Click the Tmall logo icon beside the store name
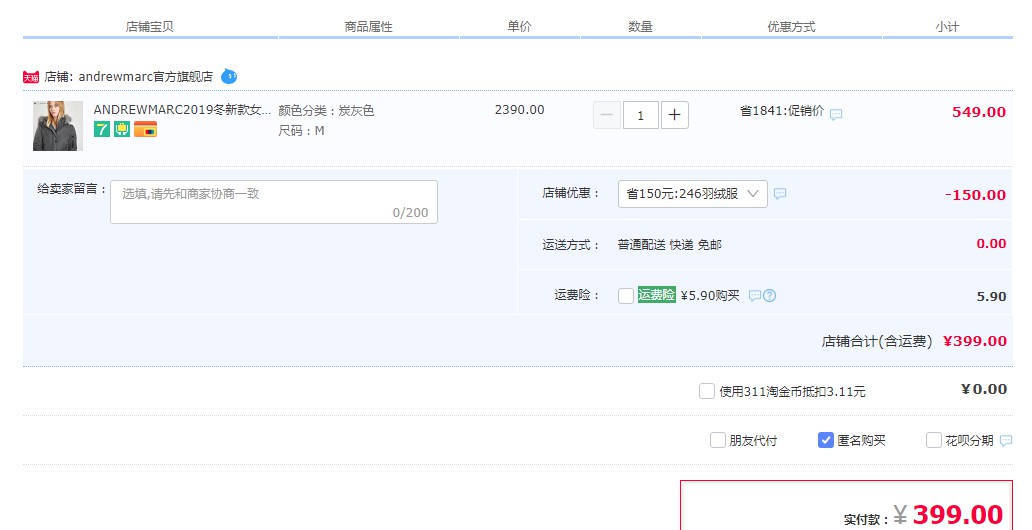 (x=31, y=77)
